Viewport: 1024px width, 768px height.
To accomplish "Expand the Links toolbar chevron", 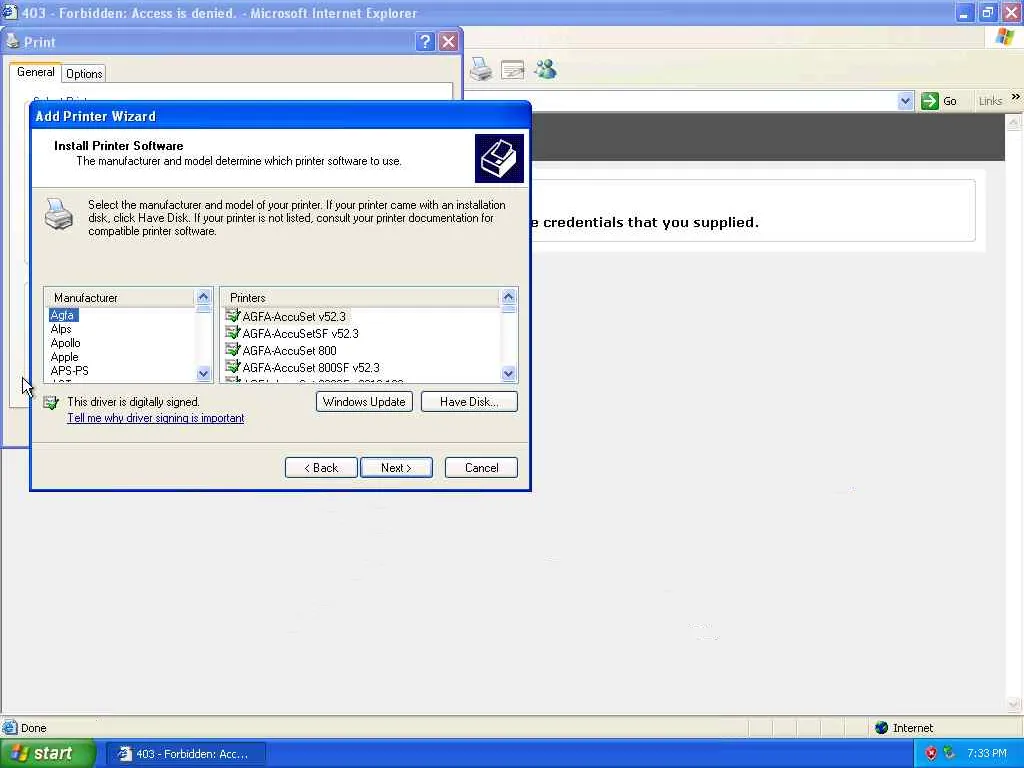I will tap(1015, 97).
